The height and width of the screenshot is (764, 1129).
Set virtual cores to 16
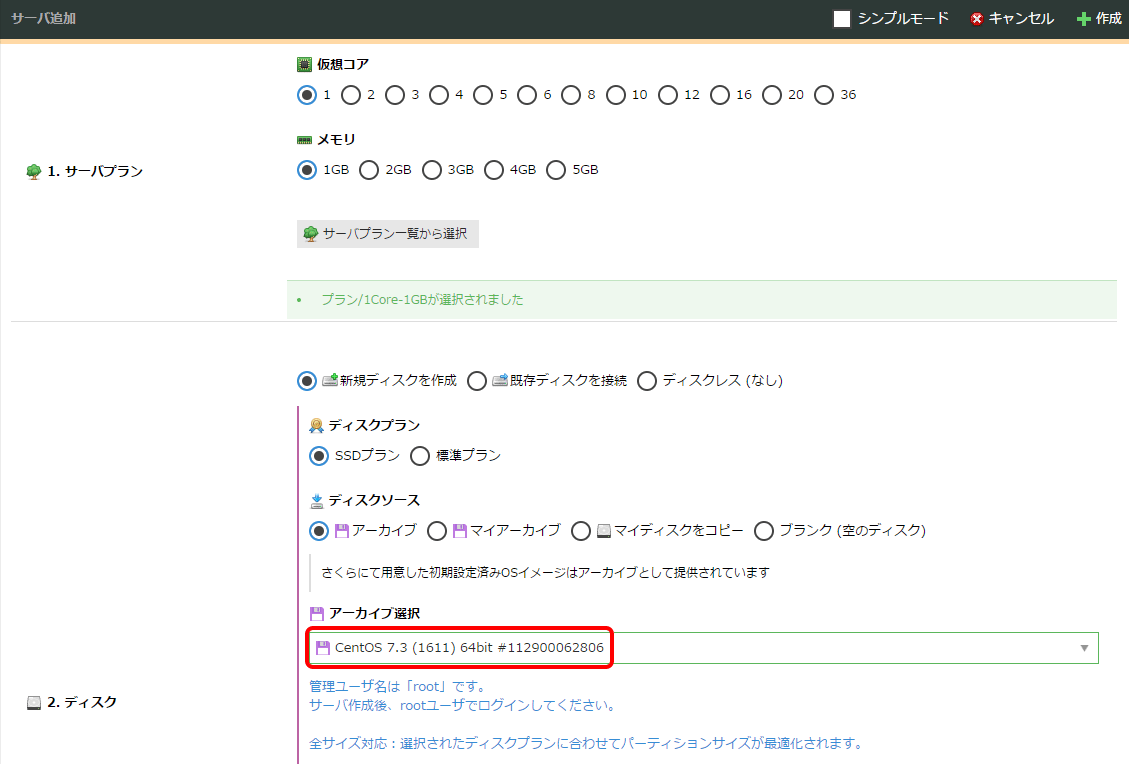(719, 95)
